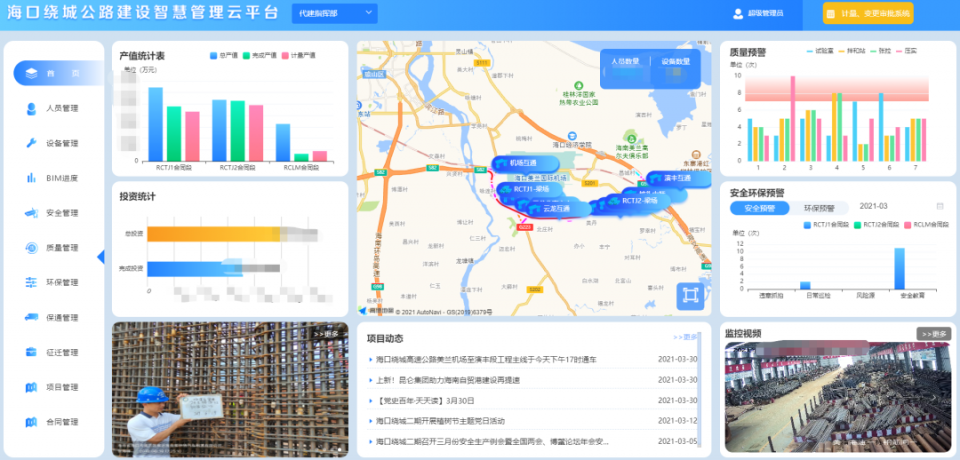960x460 pixels.
Task: Open 环保管理 via its sidebar icon
Action: tap(30, 283)
